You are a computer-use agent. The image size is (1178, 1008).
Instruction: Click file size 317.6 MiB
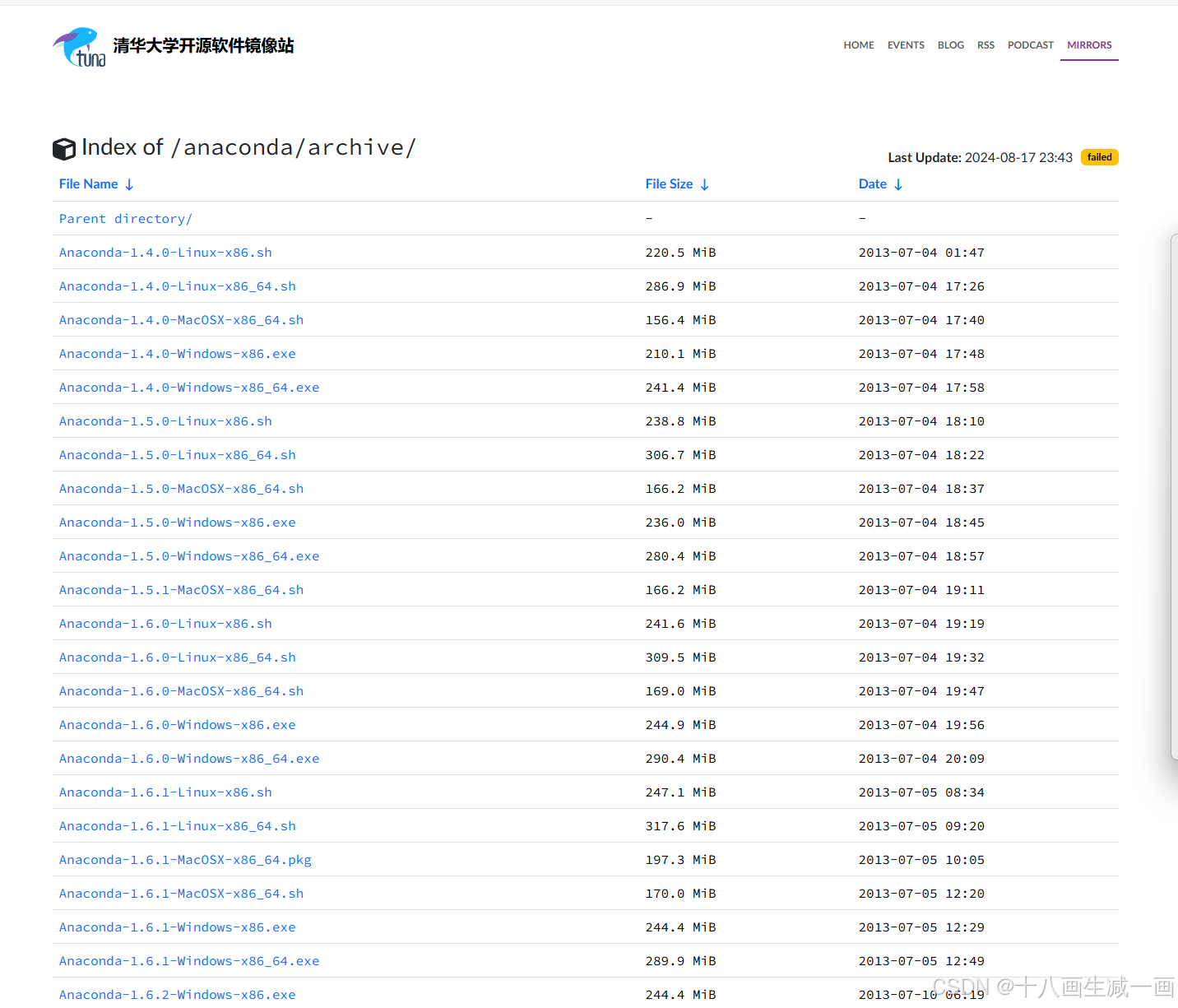tap(681, 826)
